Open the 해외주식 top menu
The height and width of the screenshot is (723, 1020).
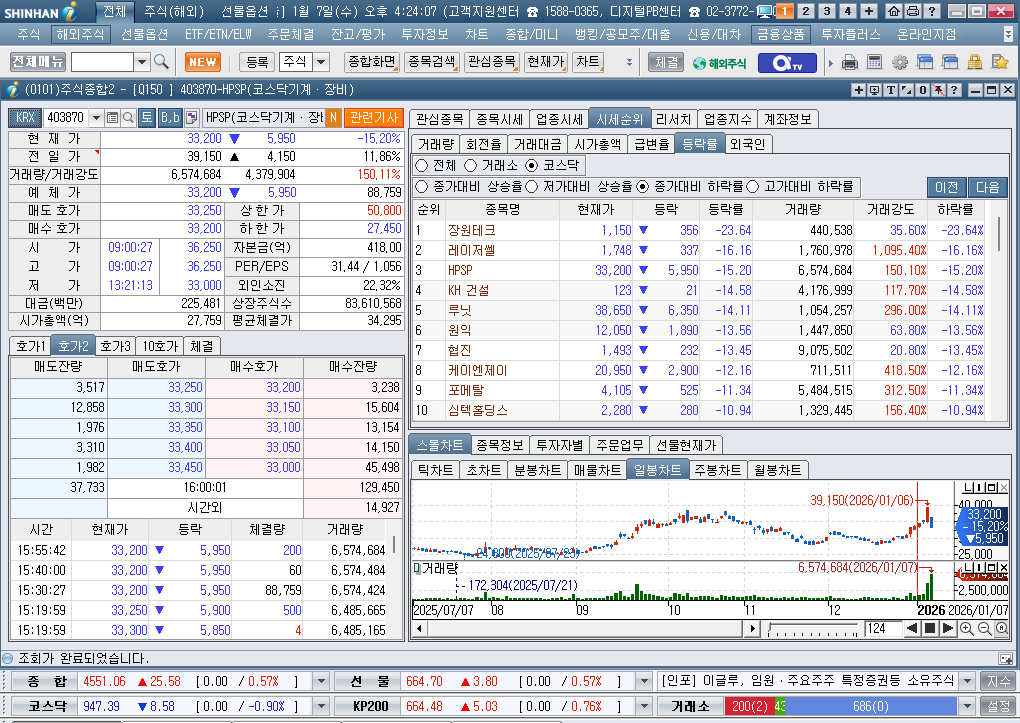pyautogui.click(x=79, y=34)
